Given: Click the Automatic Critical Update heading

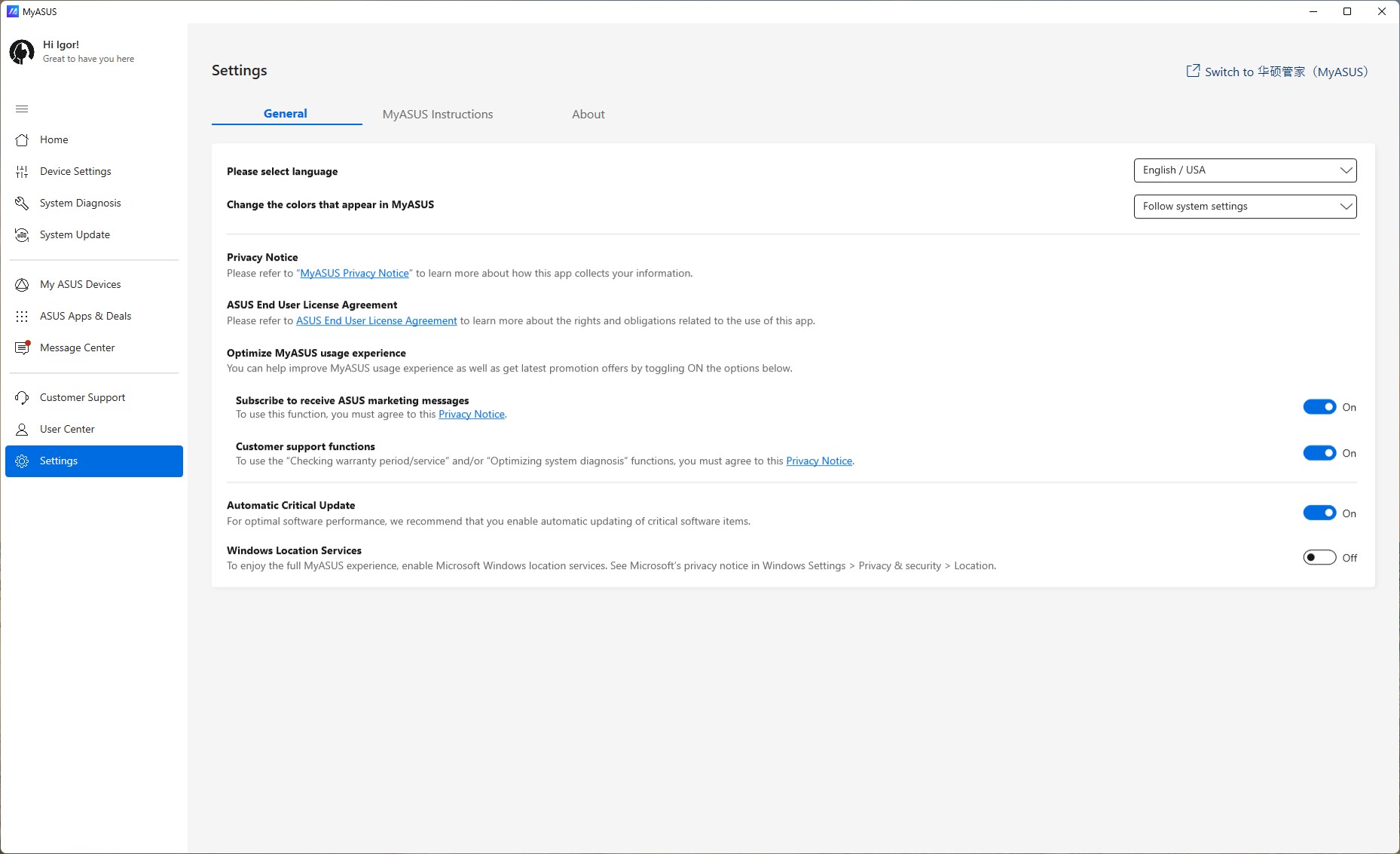Looking at the screenshot, I should coord(291,505).
